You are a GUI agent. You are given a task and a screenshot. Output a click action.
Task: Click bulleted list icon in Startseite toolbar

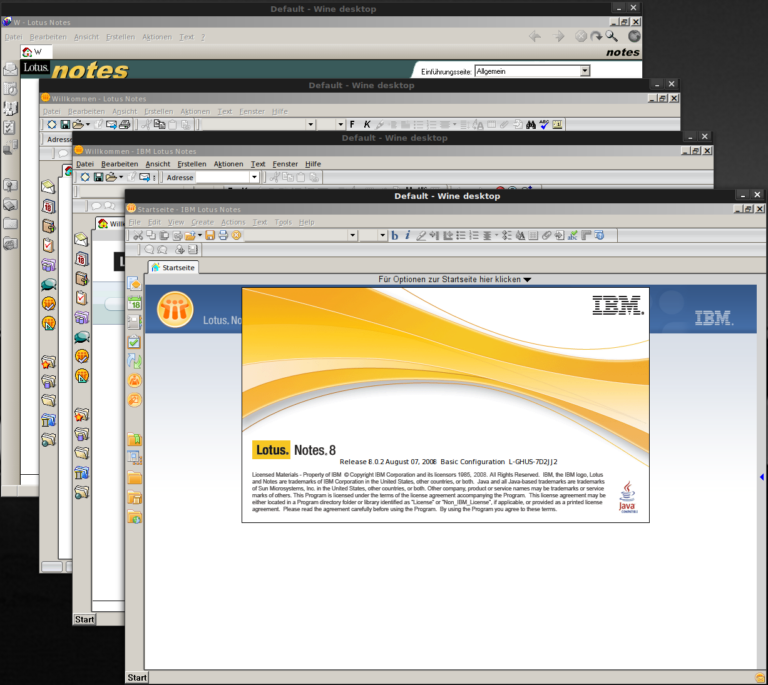[461, 236]
